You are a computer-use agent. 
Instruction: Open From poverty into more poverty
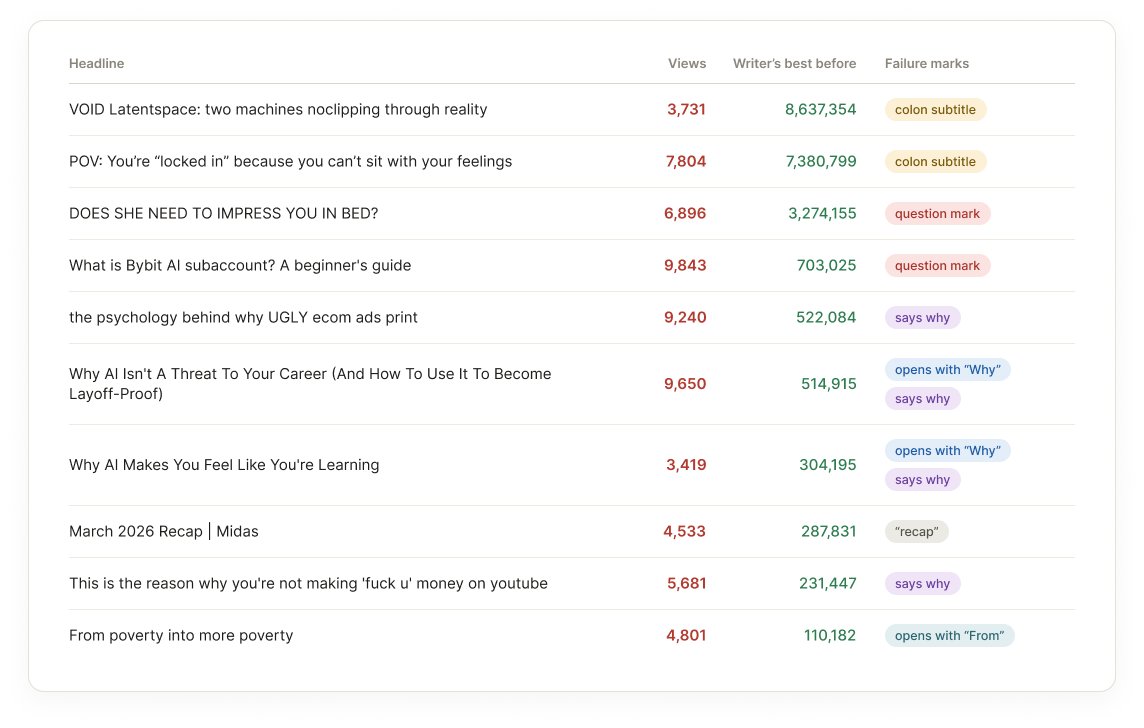pos(181,635)
